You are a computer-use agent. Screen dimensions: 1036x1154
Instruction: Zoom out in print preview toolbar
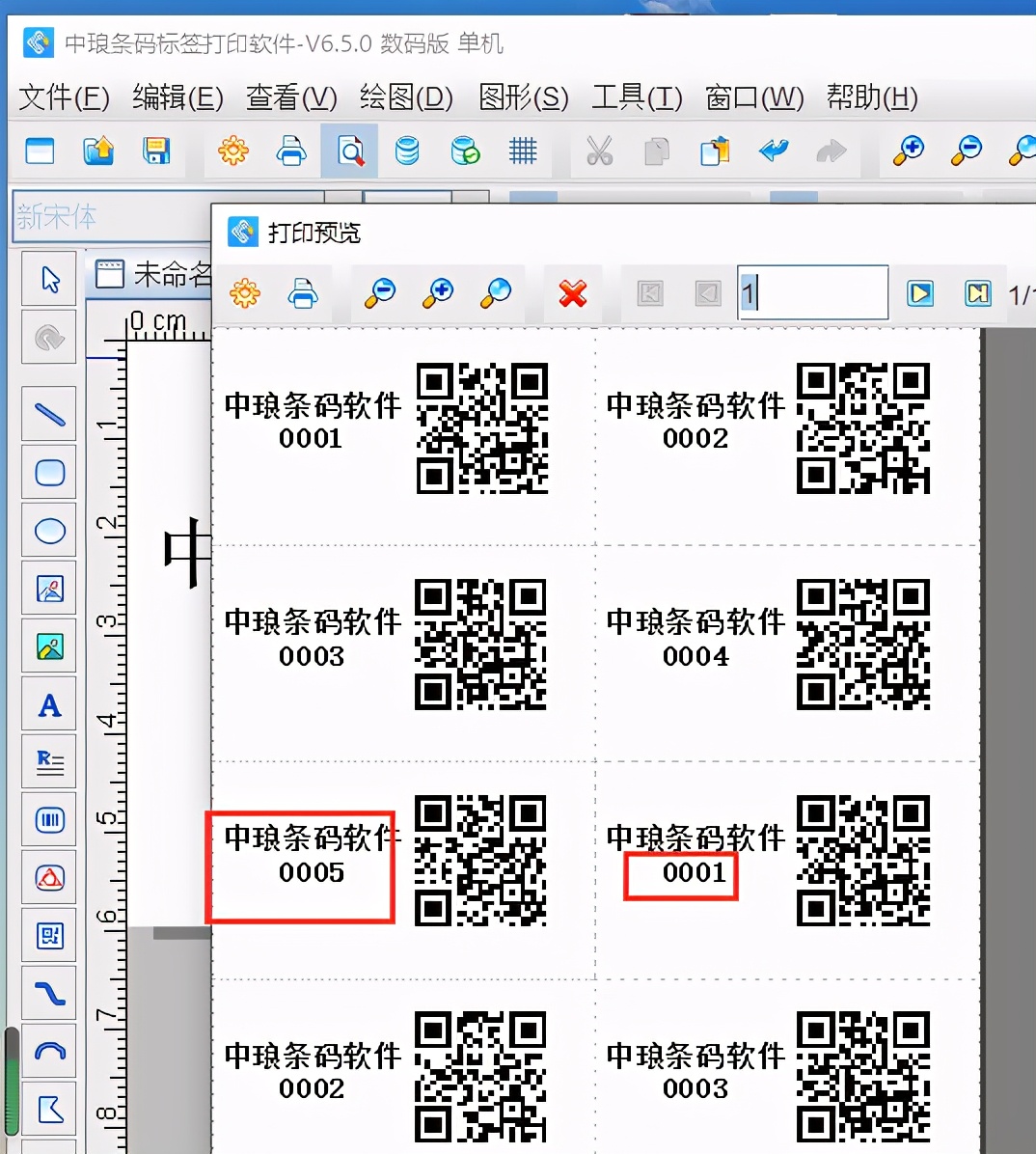(380, 293)
